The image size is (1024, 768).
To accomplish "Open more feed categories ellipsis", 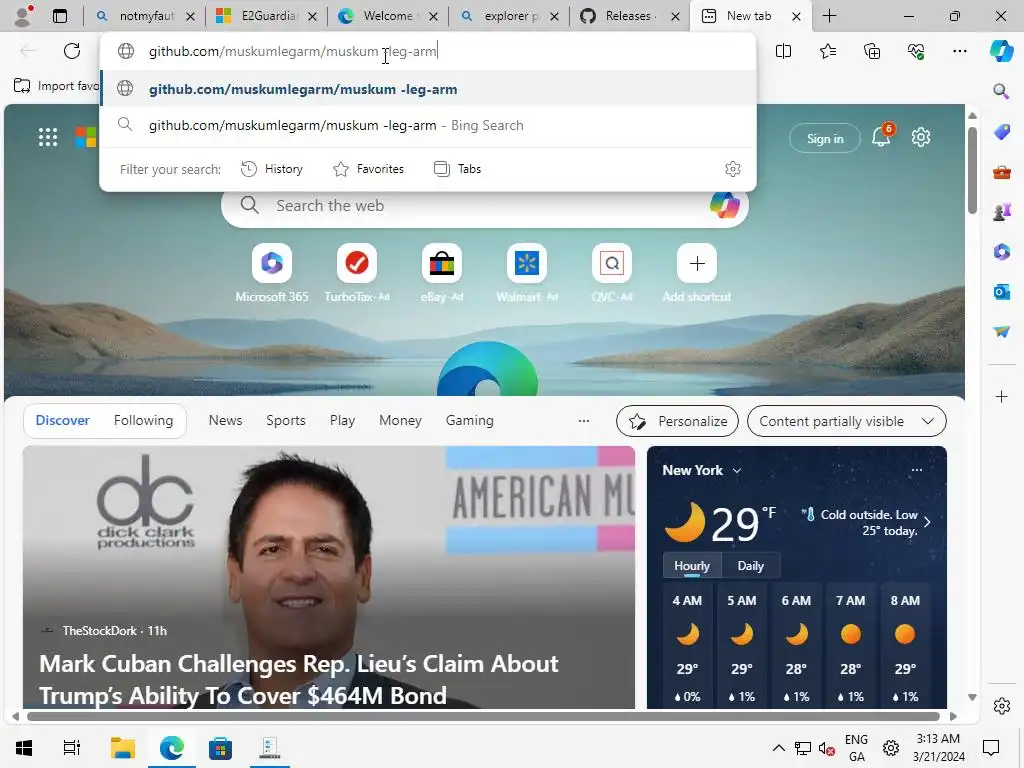I will pyautogui.click(x=584, y=421).
